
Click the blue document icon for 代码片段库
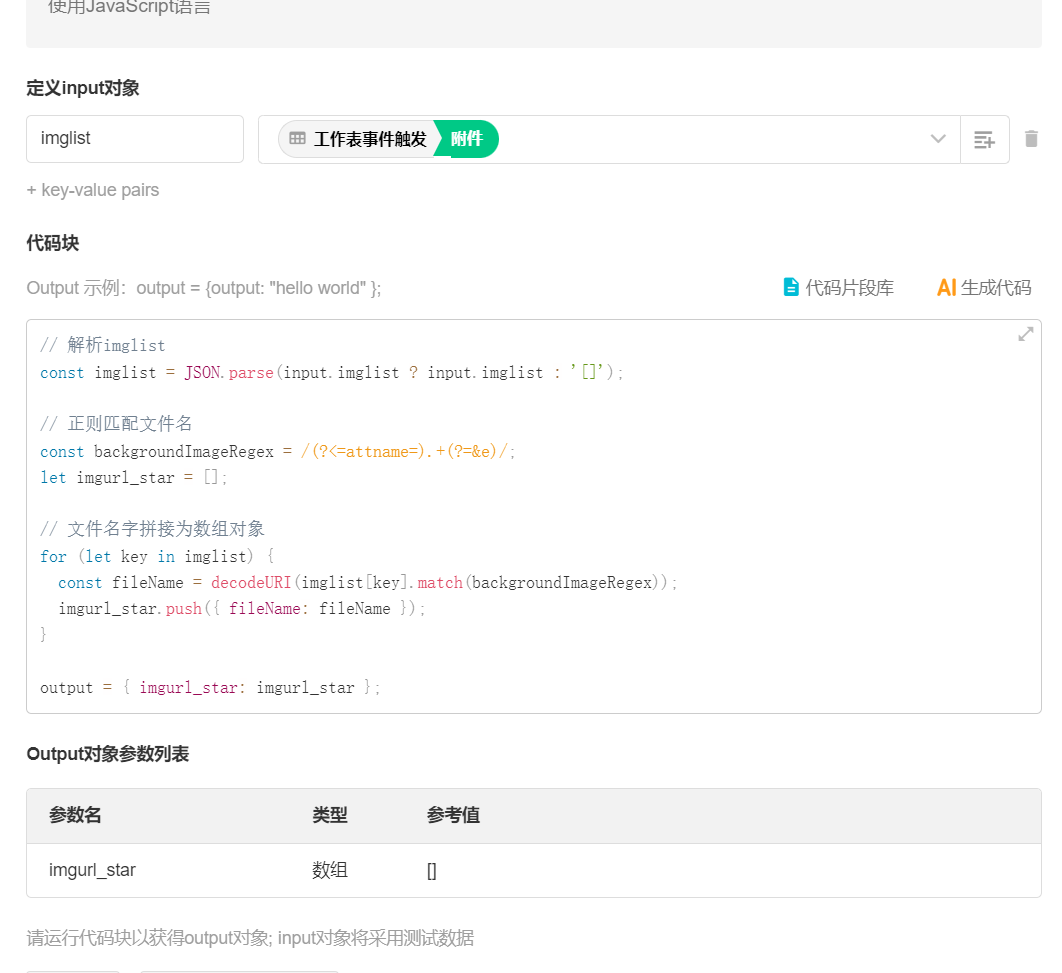[x=791, y=287]
